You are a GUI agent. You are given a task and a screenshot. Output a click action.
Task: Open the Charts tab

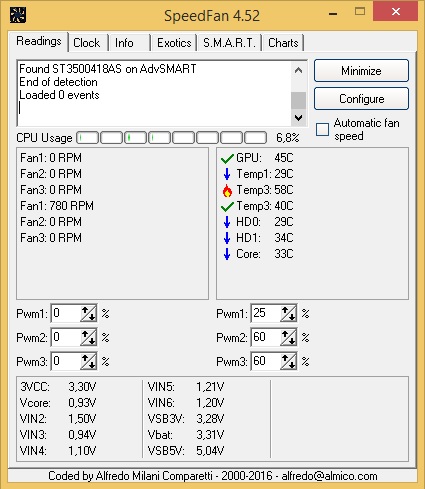[x=283, y=43]
